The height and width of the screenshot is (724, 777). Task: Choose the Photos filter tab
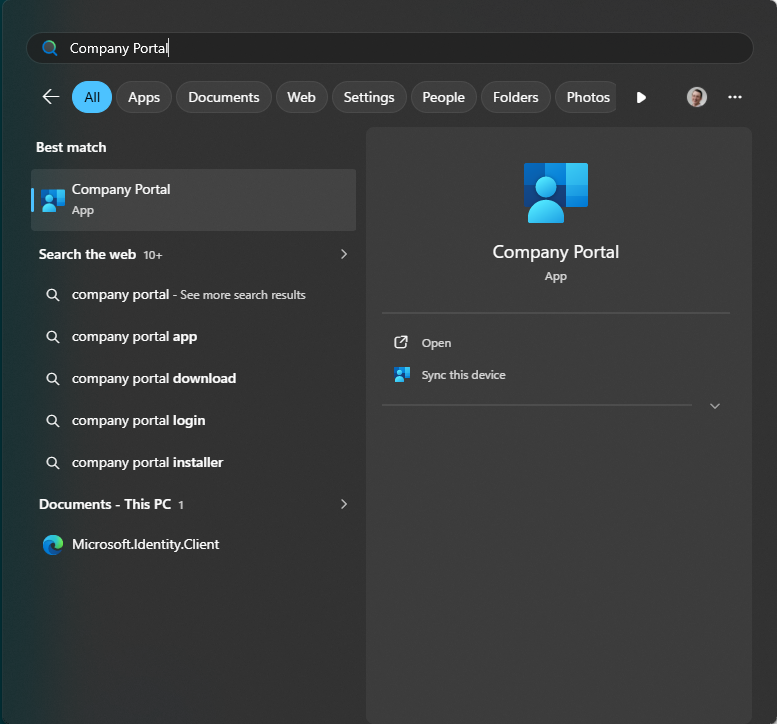tap(588, 97)
